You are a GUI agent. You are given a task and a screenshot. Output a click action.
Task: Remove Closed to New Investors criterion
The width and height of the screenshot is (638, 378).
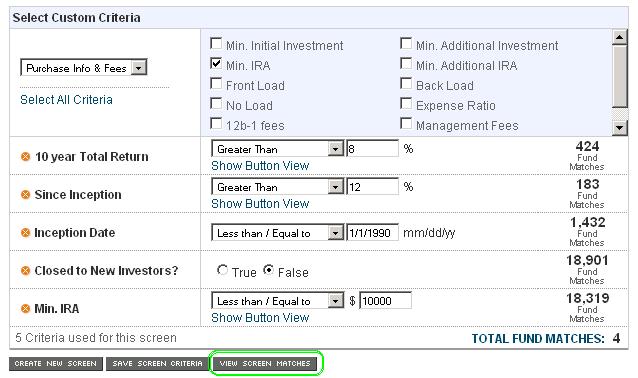25,271
